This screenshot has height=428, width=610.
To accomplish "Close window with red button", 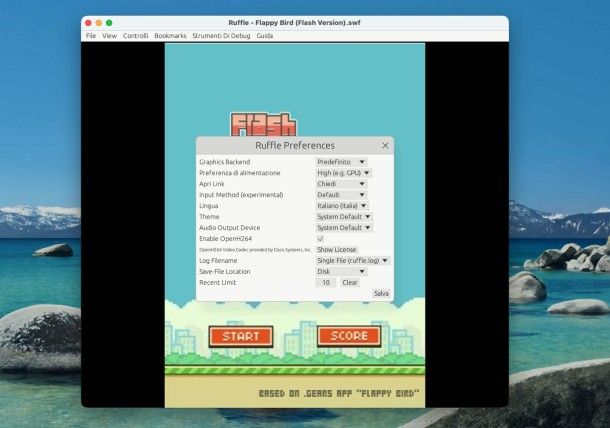I will [88, 23].
